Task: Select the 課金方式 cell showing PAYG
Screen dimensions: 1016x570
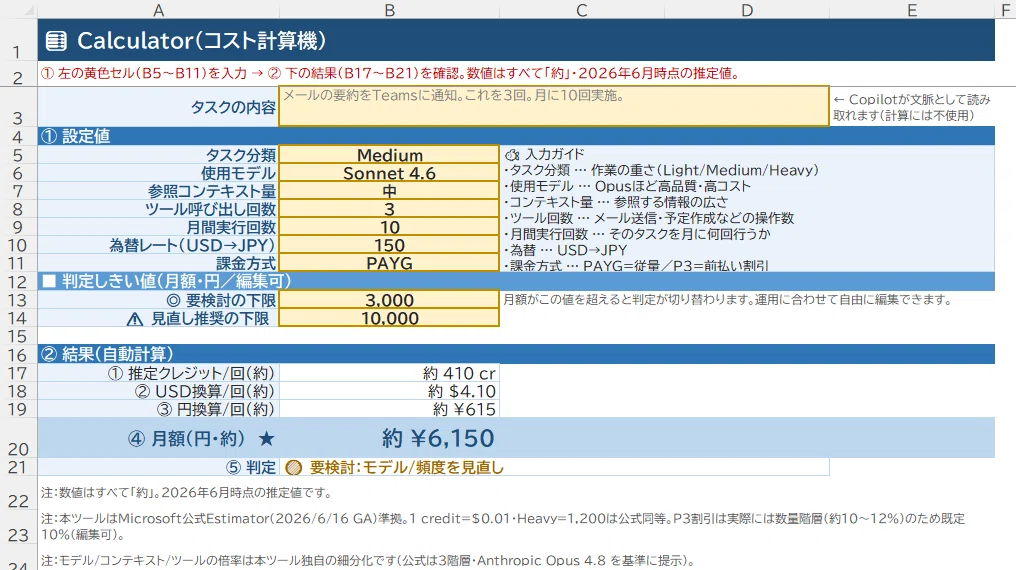Action: click(x=389, y=263)
